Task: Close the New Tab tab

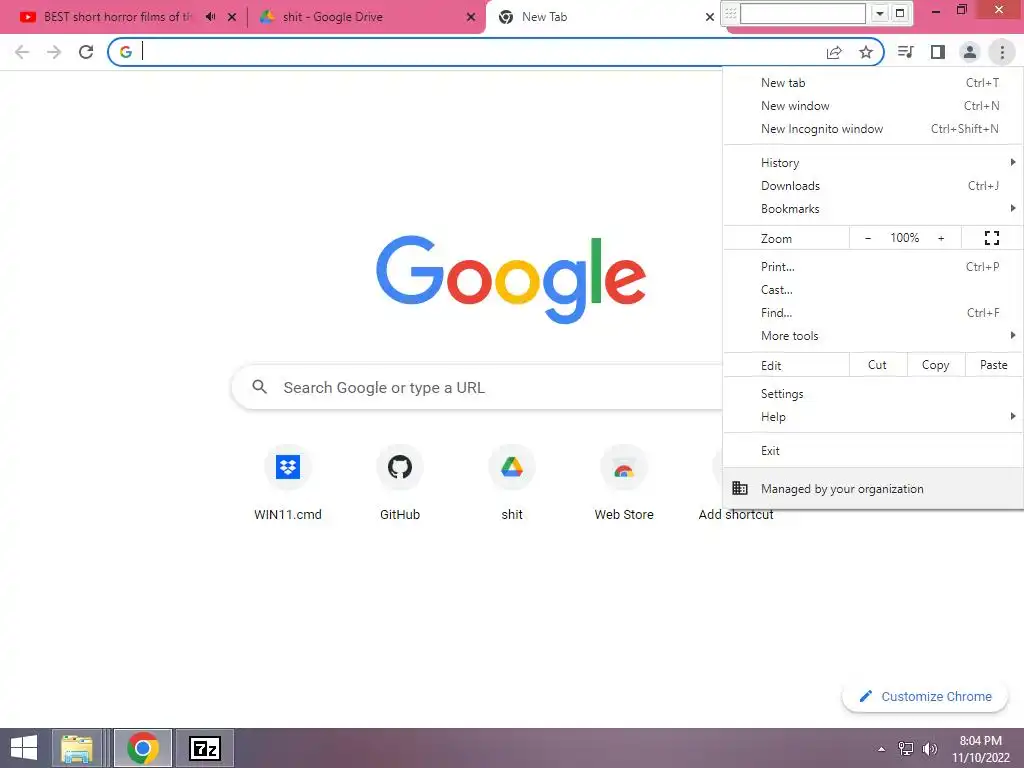Action: point(710,17)
